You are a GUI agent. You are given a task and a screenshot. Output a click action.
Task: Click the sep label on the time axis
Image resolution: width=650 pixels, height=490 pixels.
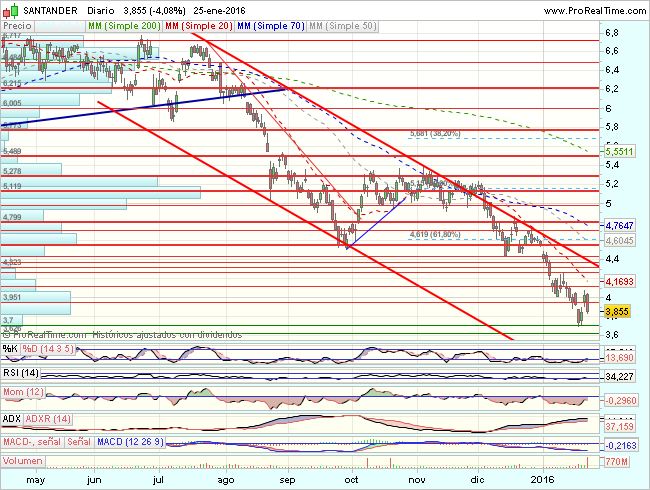point(287,480)
